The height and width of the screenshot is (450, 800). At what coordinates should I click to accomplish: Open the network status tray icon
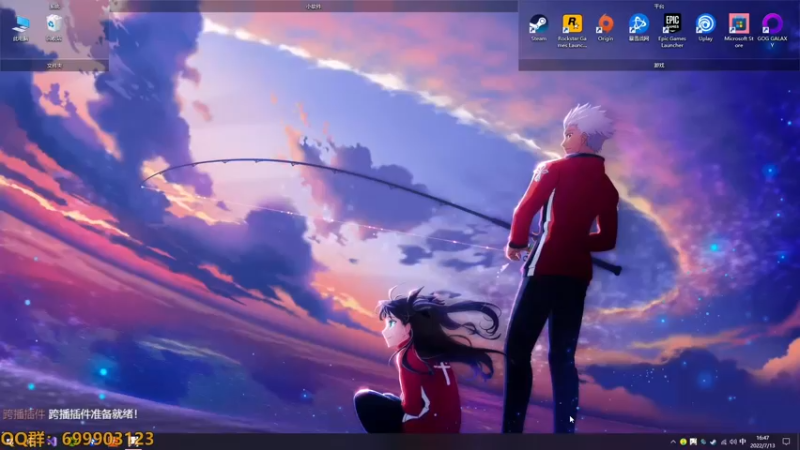(723, 442)
